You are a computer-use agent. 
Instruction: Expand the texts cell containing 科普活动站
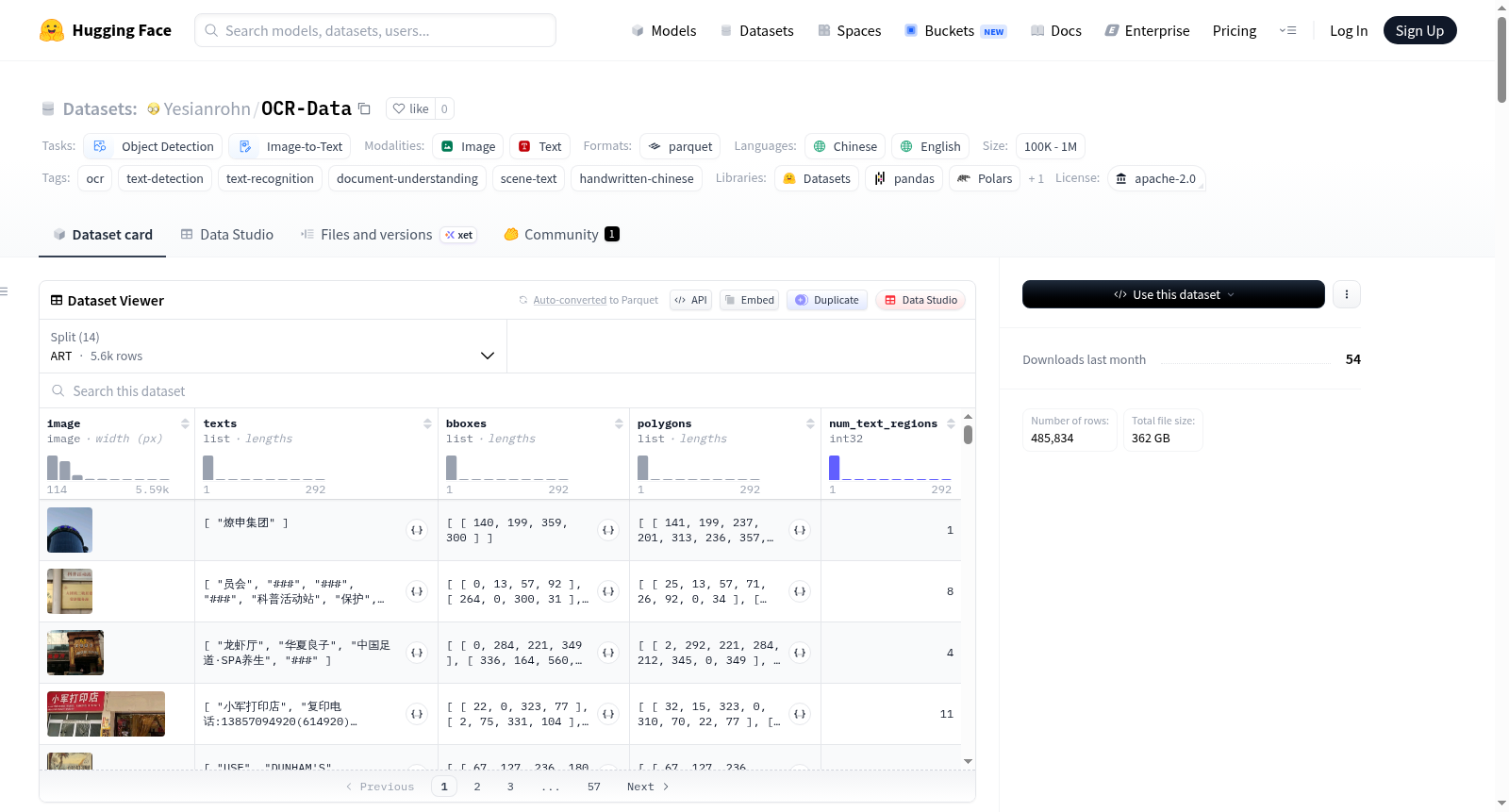(x=417, y=591)
